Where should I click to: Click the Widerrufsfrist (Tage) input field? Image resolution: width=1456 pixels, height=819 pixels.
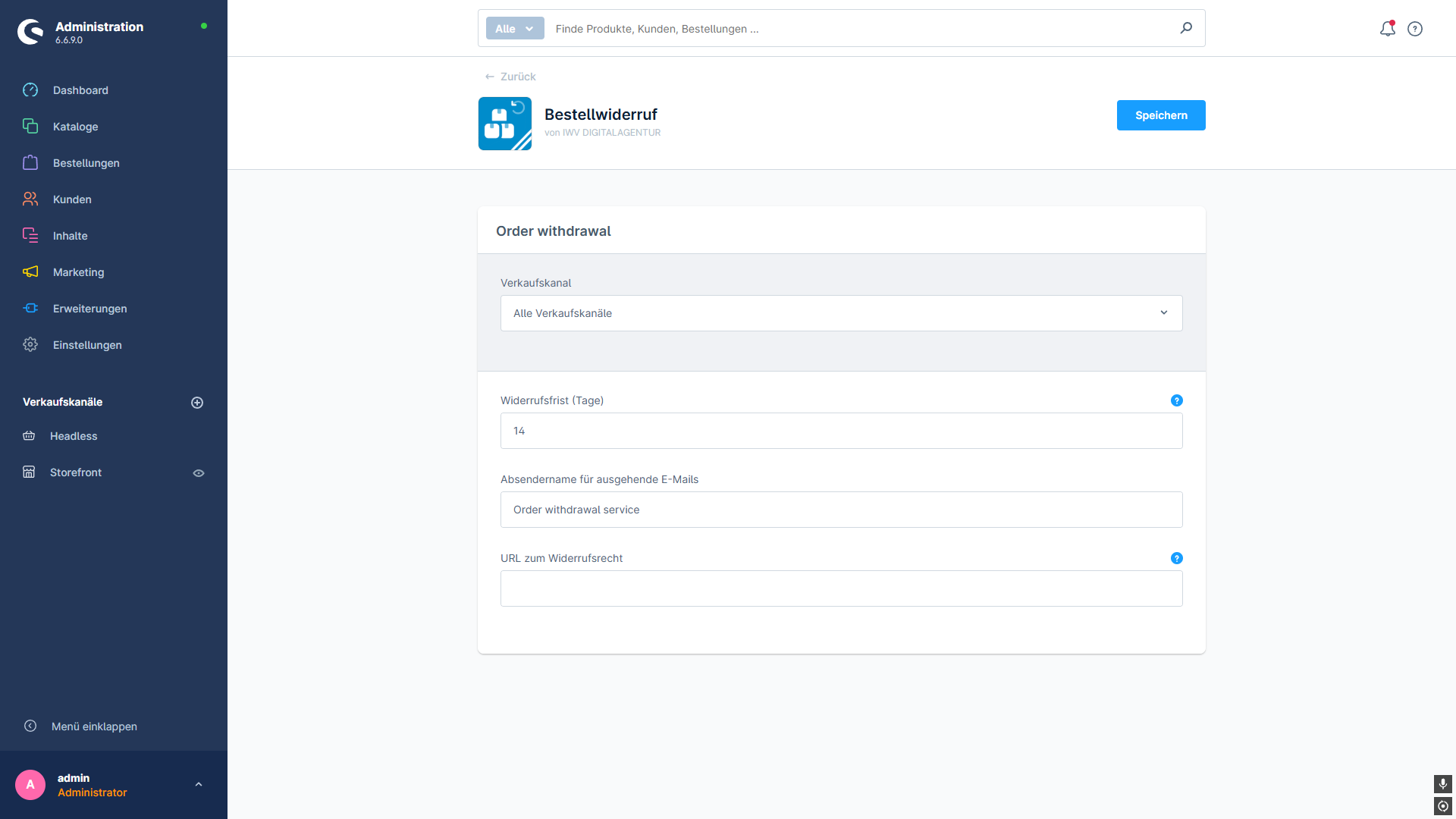click(x=841, y=431)
